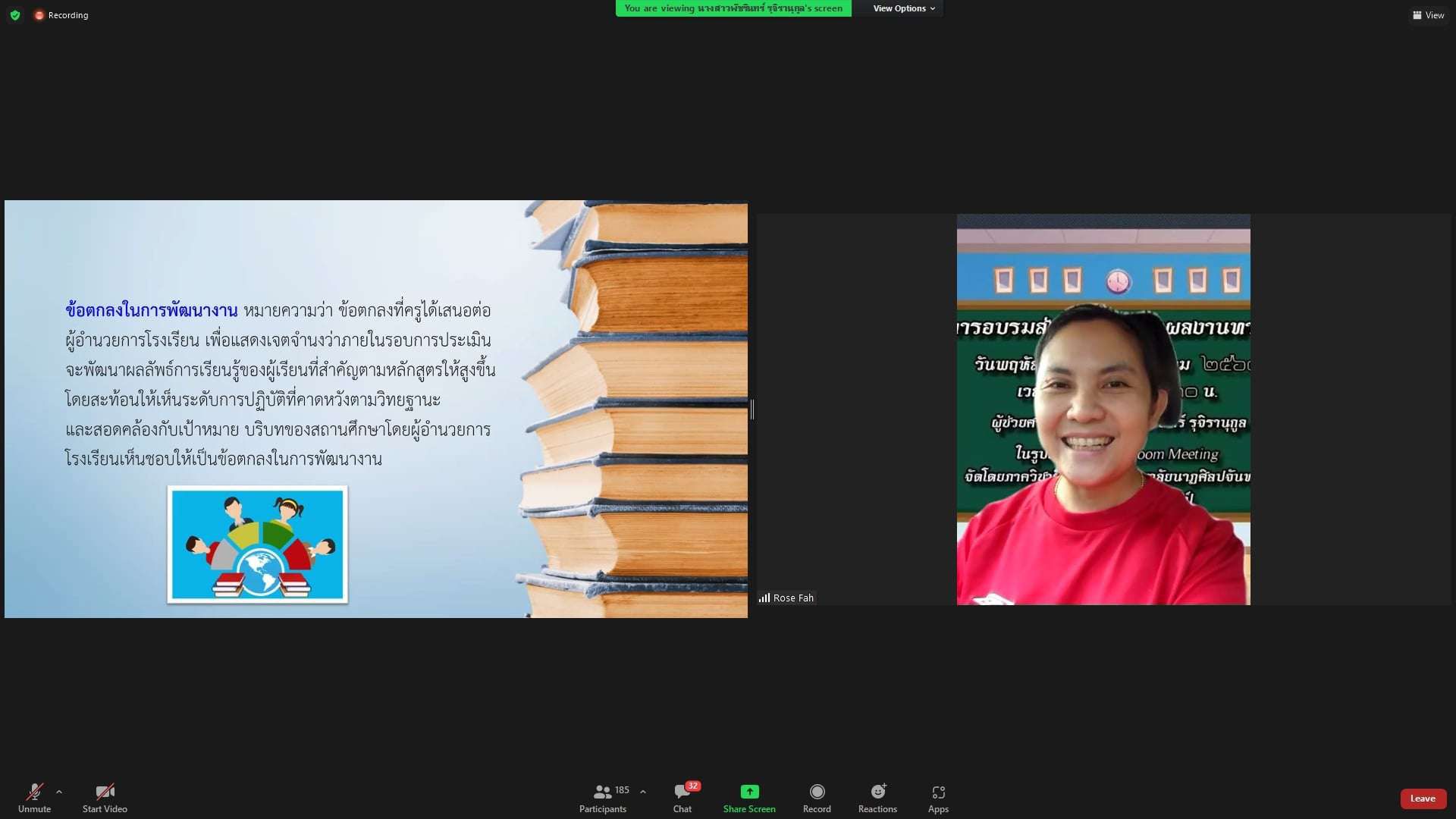This screenshot has height=819, width=1456.
Task: Click the Rose Fah name label
Action: (x=792, y=598)
